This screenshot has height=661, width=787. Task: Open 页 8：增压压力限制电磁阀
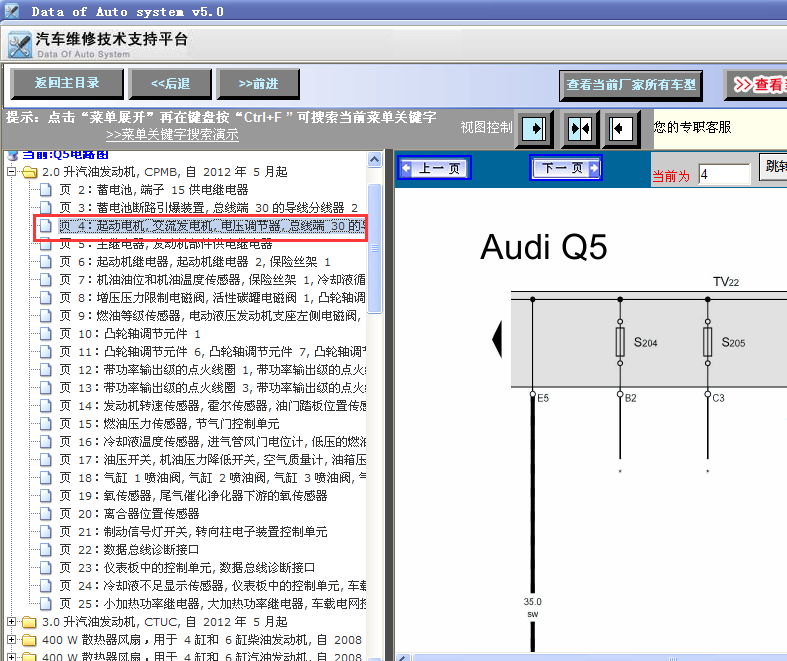(x=212, y=298)
